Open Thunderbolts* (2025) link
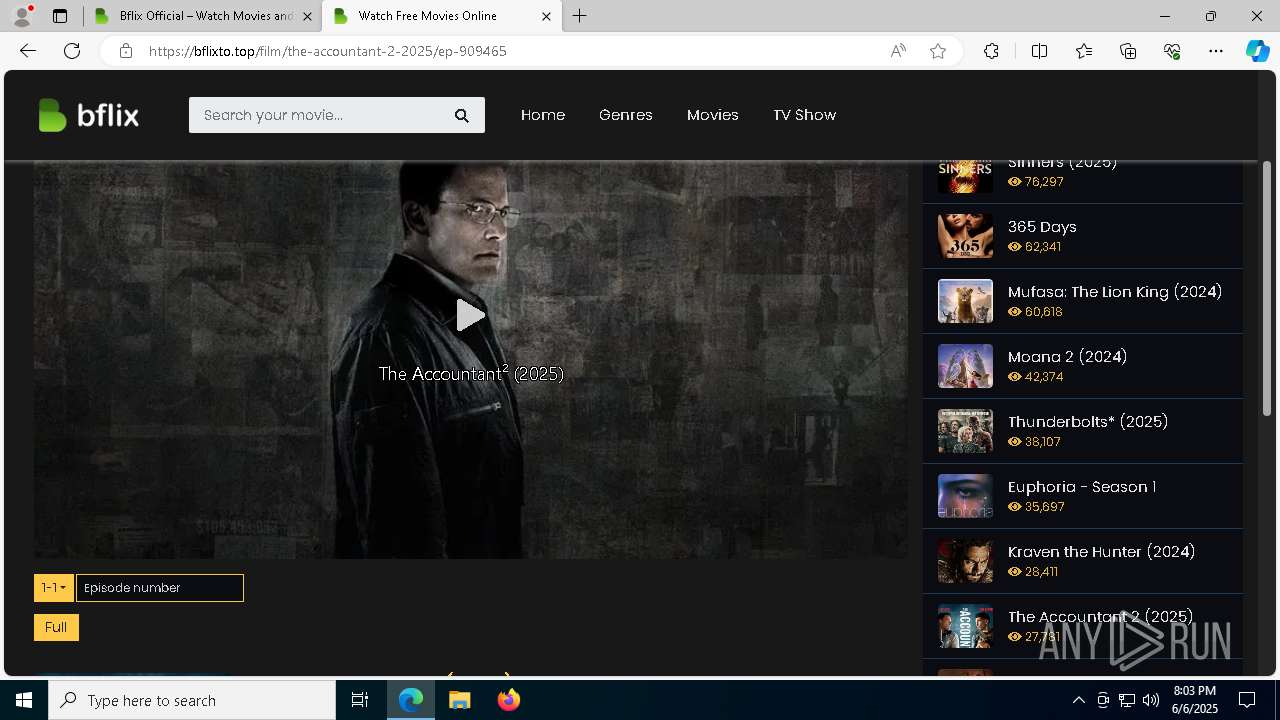The width and height of the screenshot is (1280, 720). coord(1088,422)
